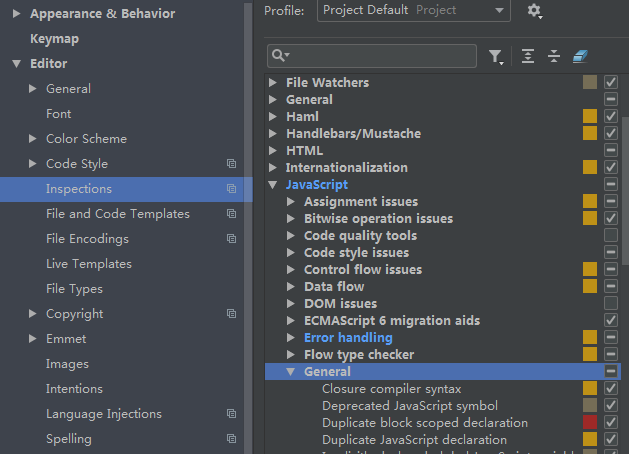
Task: Collapse the JavaScript inspections group
Action: coord(274,185)
